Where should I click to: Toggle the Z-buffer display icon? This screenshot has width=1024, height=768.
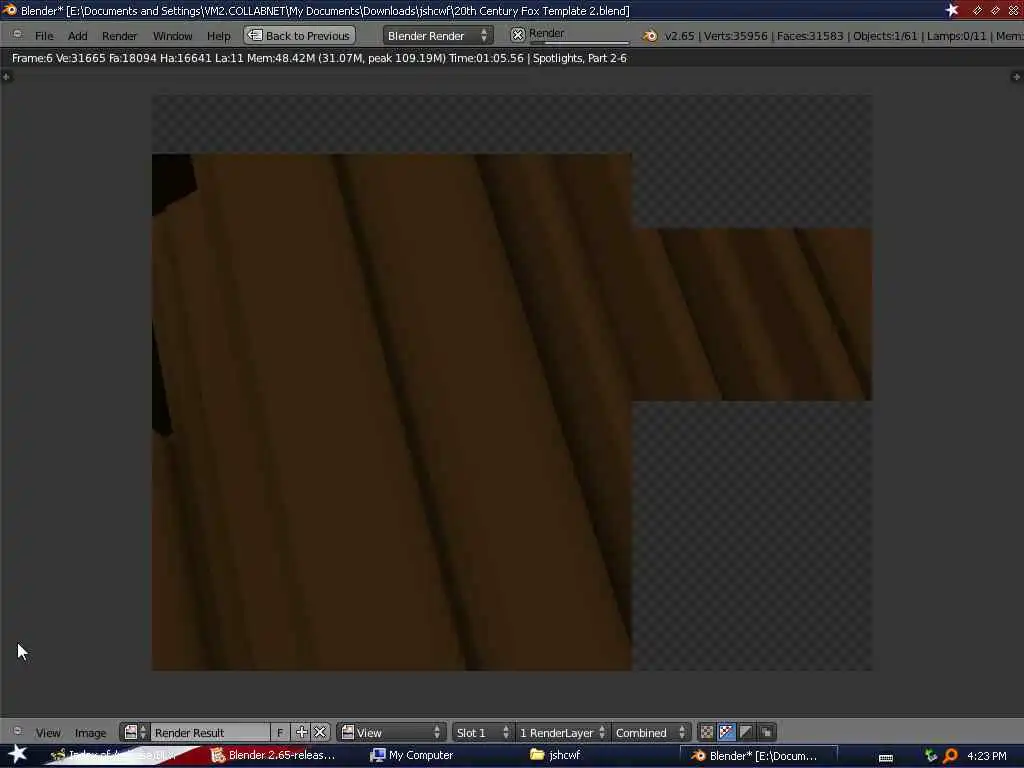click(767, 732)
